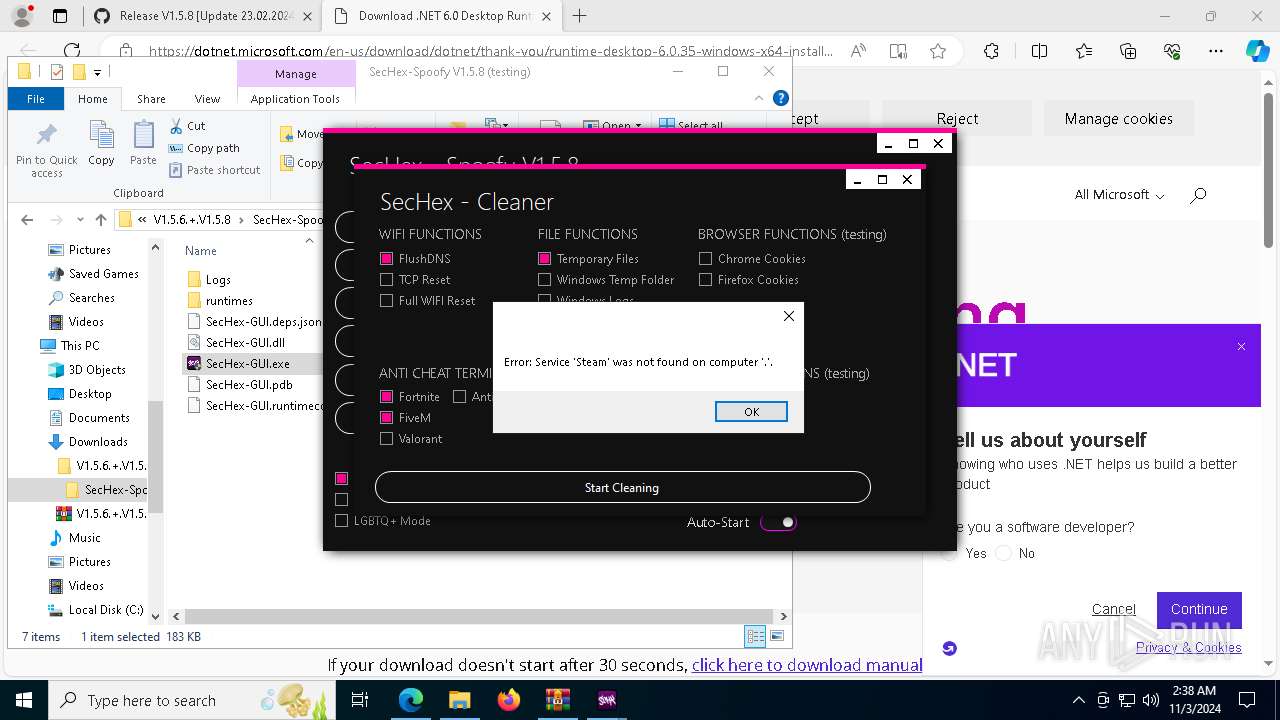Click Pin to Quick access icon
Viewport: 1280px width, 720px height.
point(46,150)
